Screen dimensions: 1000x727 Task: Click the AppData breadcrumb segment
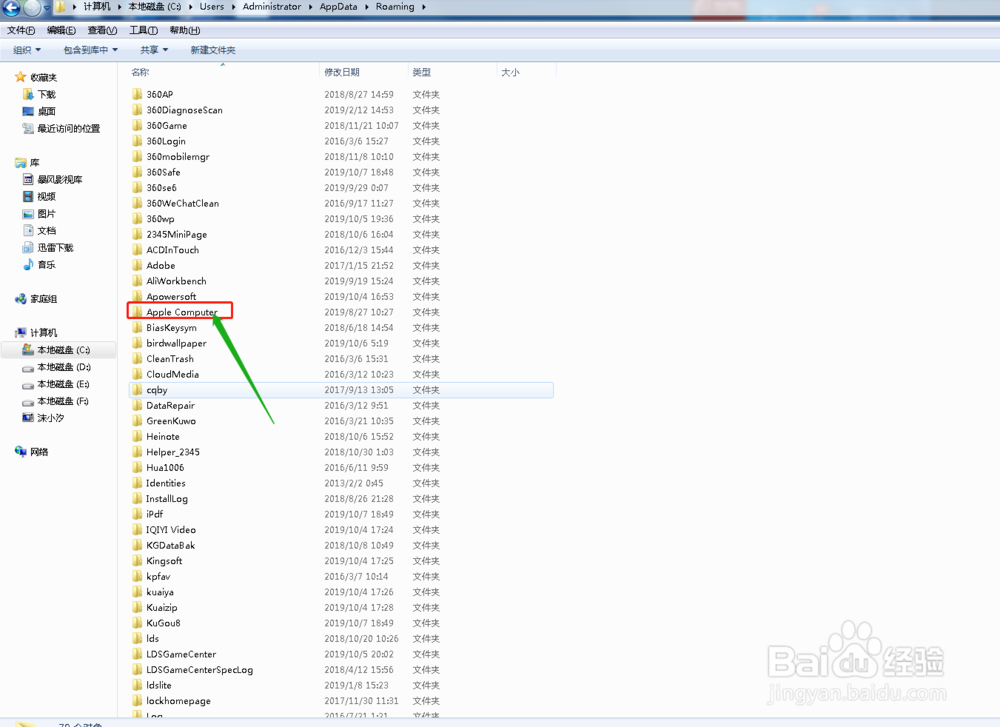[x=338, y=6]
